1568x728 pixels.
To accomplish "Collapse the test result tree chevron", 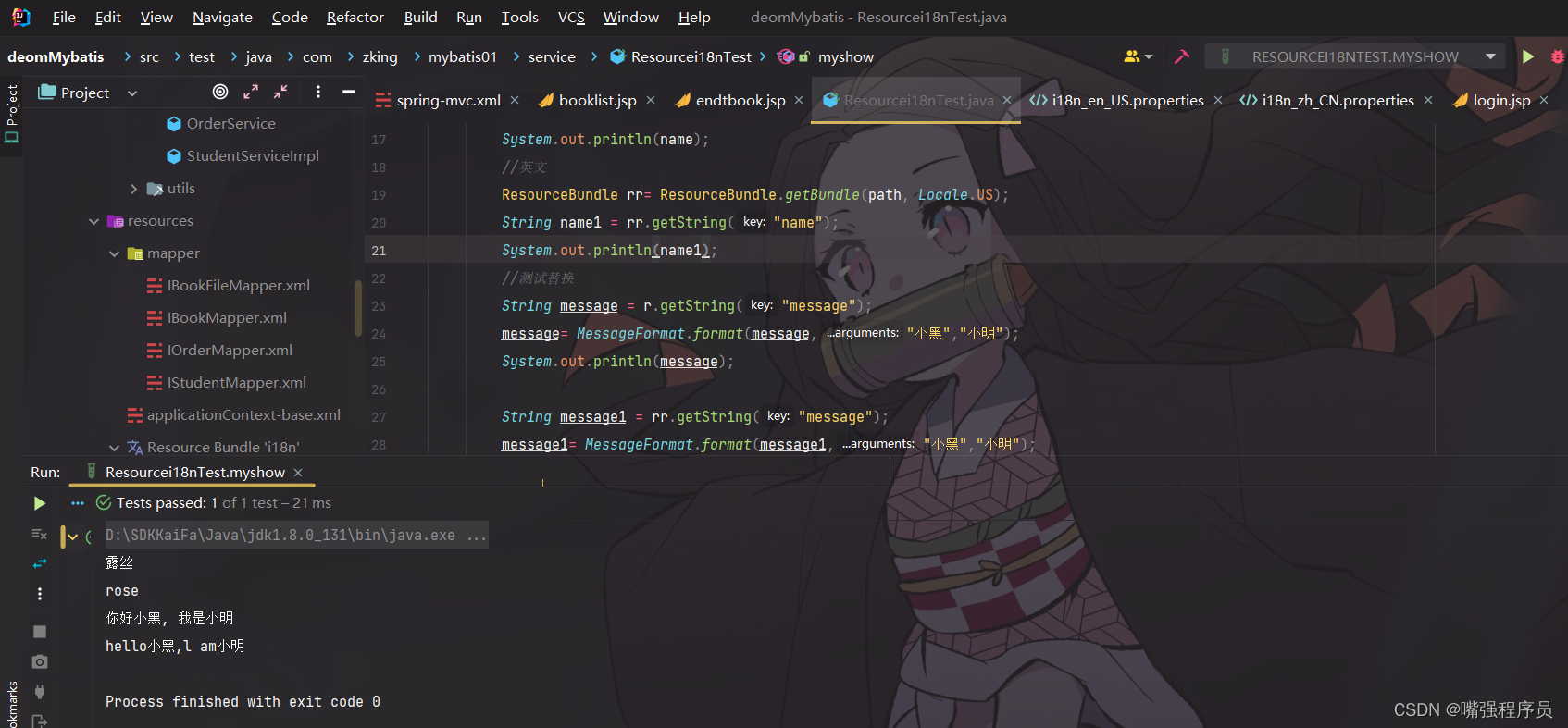I will coord(73,537).
